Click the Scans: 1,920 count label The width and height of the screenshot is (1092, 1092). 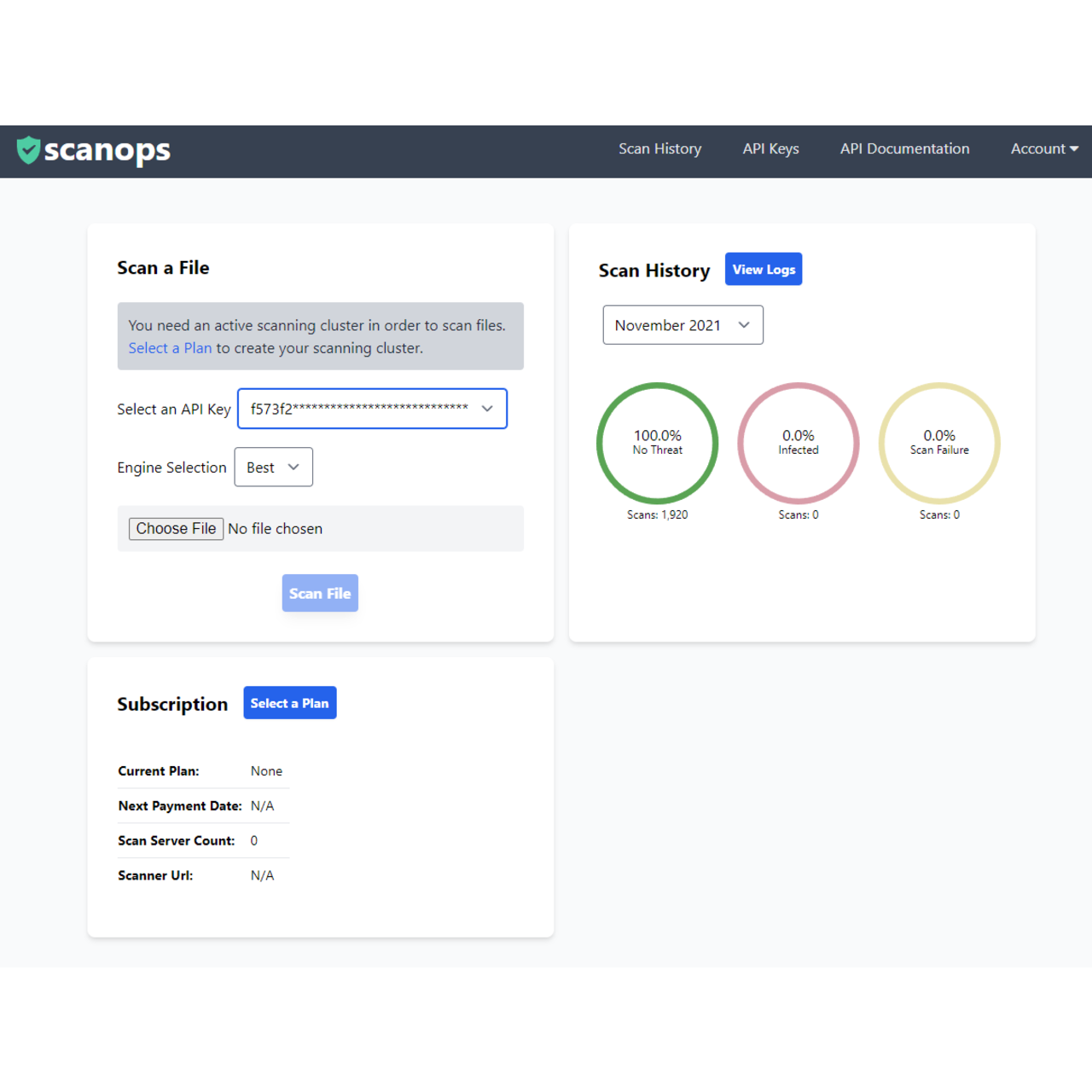657,514
